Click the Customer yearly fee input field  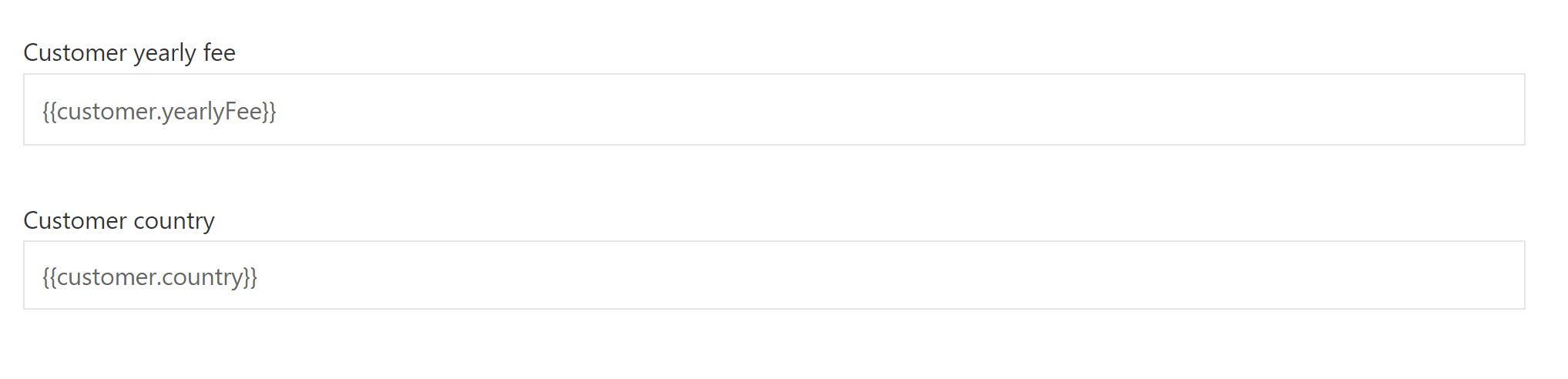(x=774, y=109)
